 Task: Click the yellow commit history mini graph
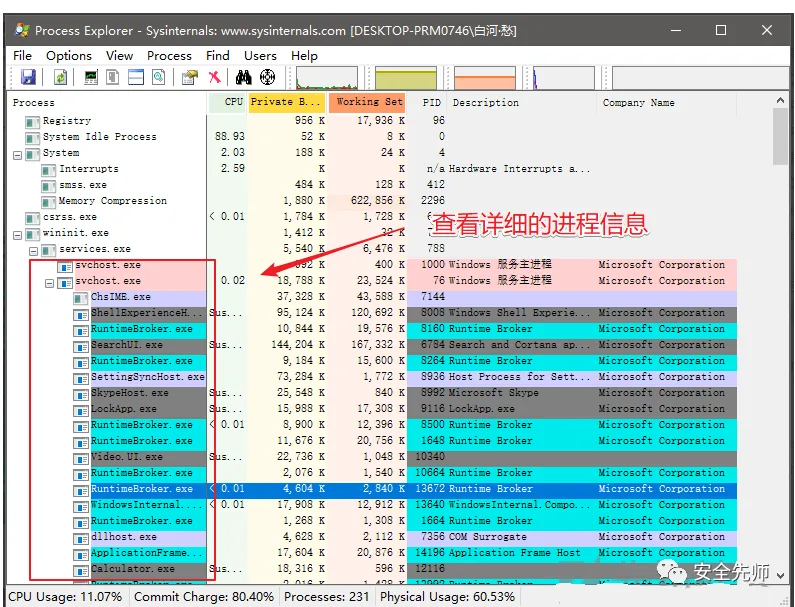(406, 78)
